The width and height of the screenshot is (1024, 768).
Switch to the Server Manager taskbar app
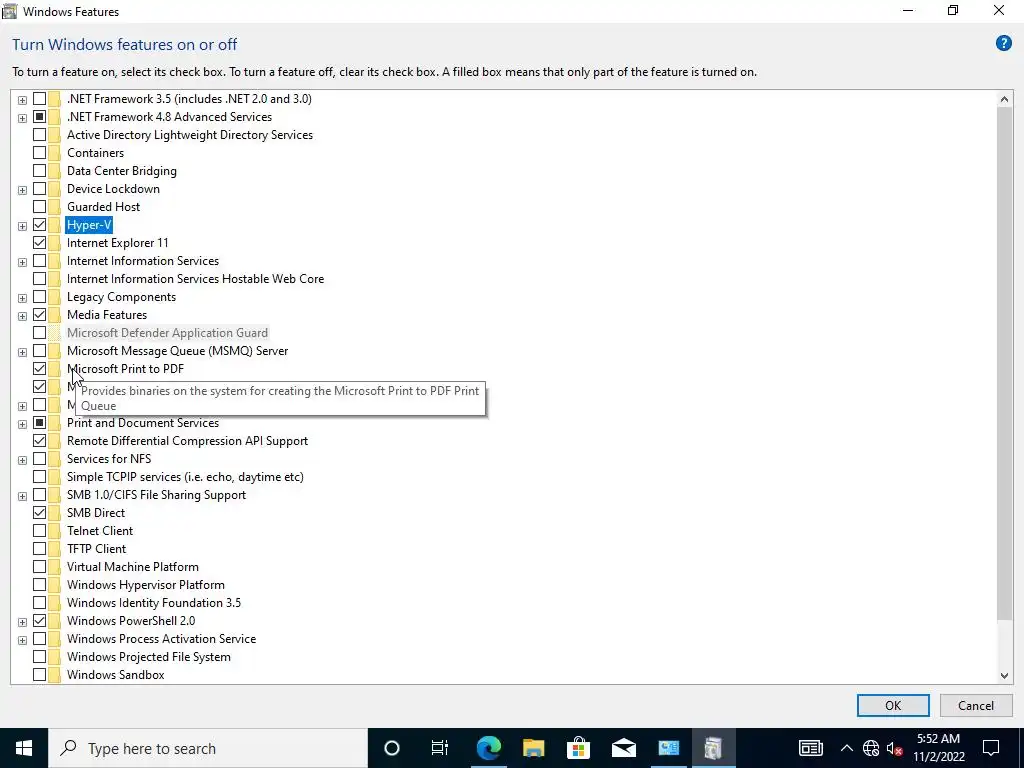(669, 748)
